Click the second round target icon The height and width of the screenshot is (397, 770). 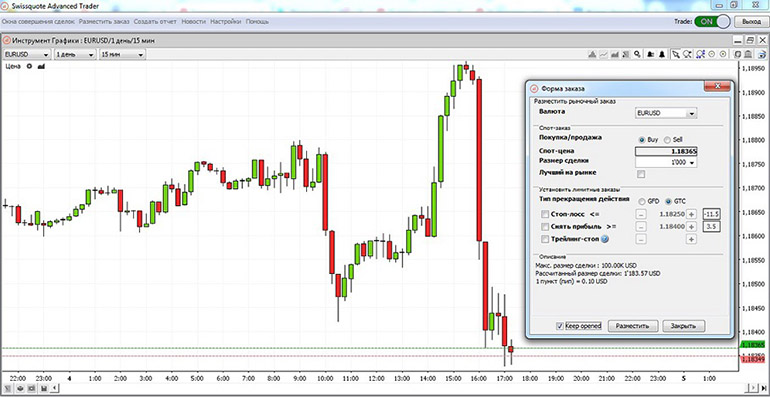(723, 54)
